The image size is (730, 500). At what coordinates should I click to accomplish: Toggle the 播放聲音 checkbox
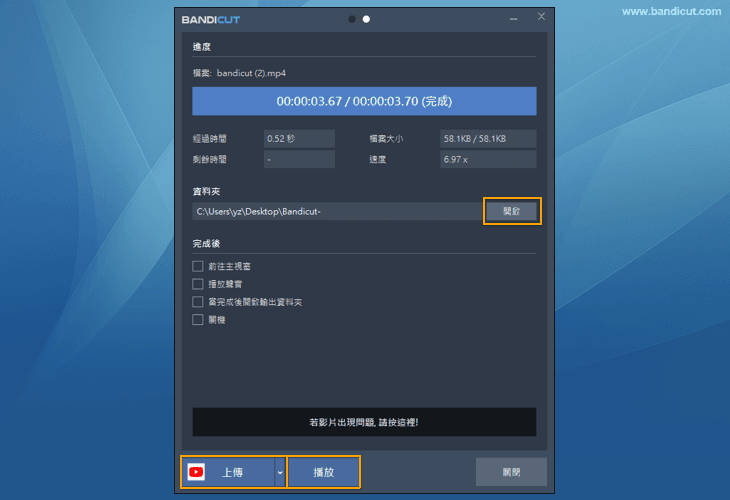click(x=198, y=284)
